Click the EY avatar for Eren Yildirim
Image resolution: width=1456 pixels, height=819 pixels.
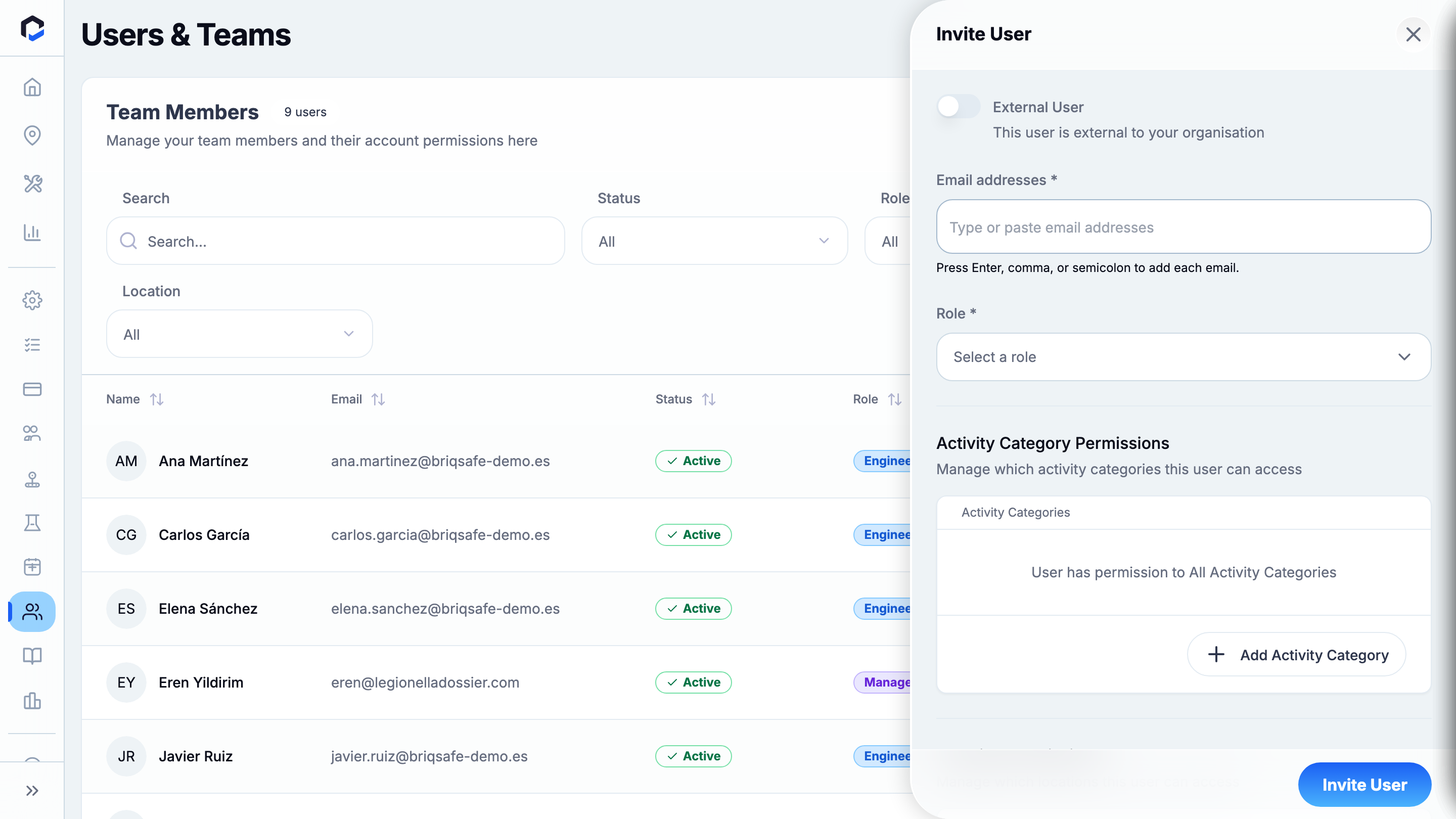tap(126, 682)
